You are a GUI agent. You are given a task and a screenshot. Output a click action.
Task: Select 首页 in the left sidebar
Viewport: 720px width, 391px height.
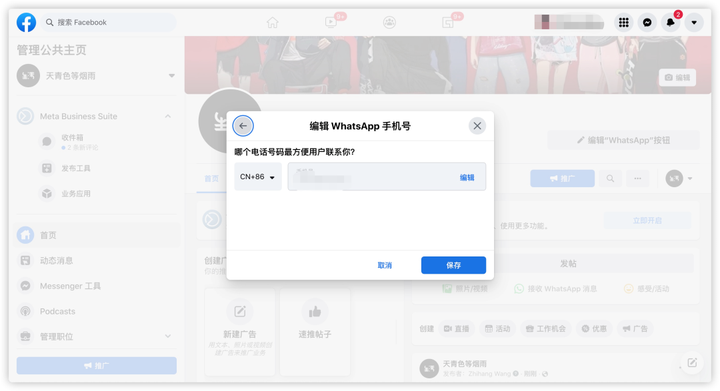96,235
